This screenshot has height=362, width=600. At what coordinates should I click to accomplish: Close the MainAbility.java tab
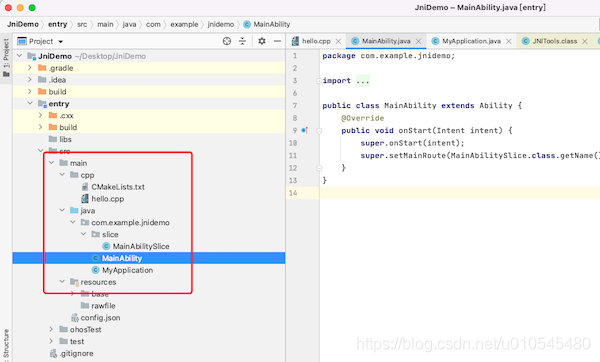pyautogui.click(x=419, y=41)
